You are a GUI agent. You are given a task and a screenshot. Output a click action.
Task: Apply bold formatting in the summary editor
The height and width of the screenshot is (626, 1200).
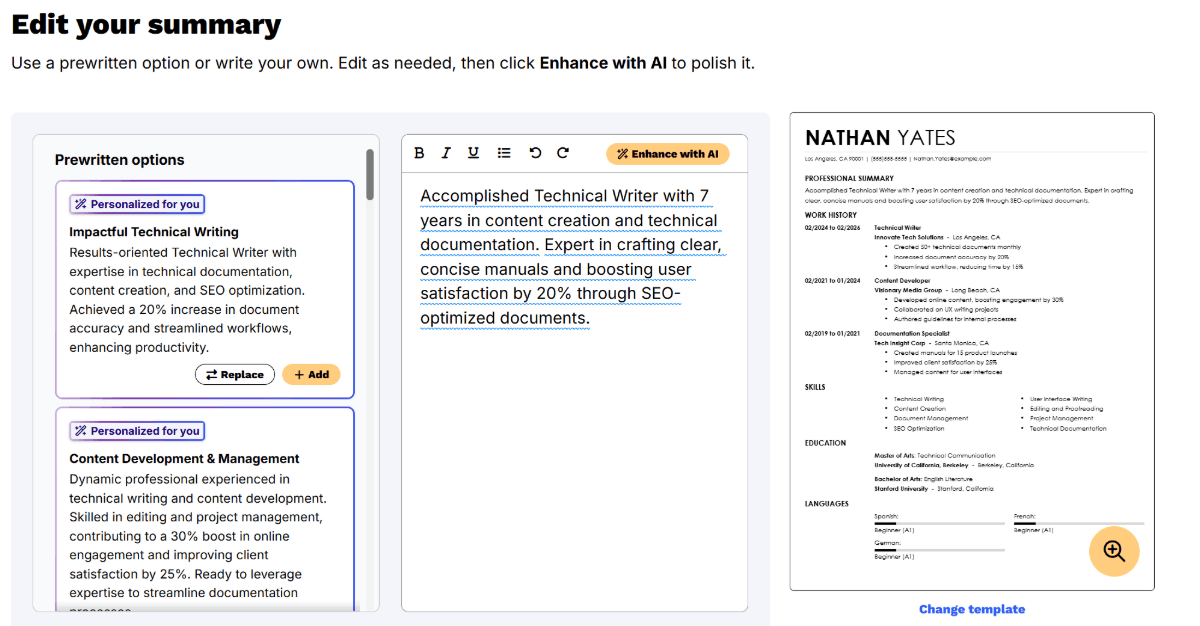click(419, 152)
